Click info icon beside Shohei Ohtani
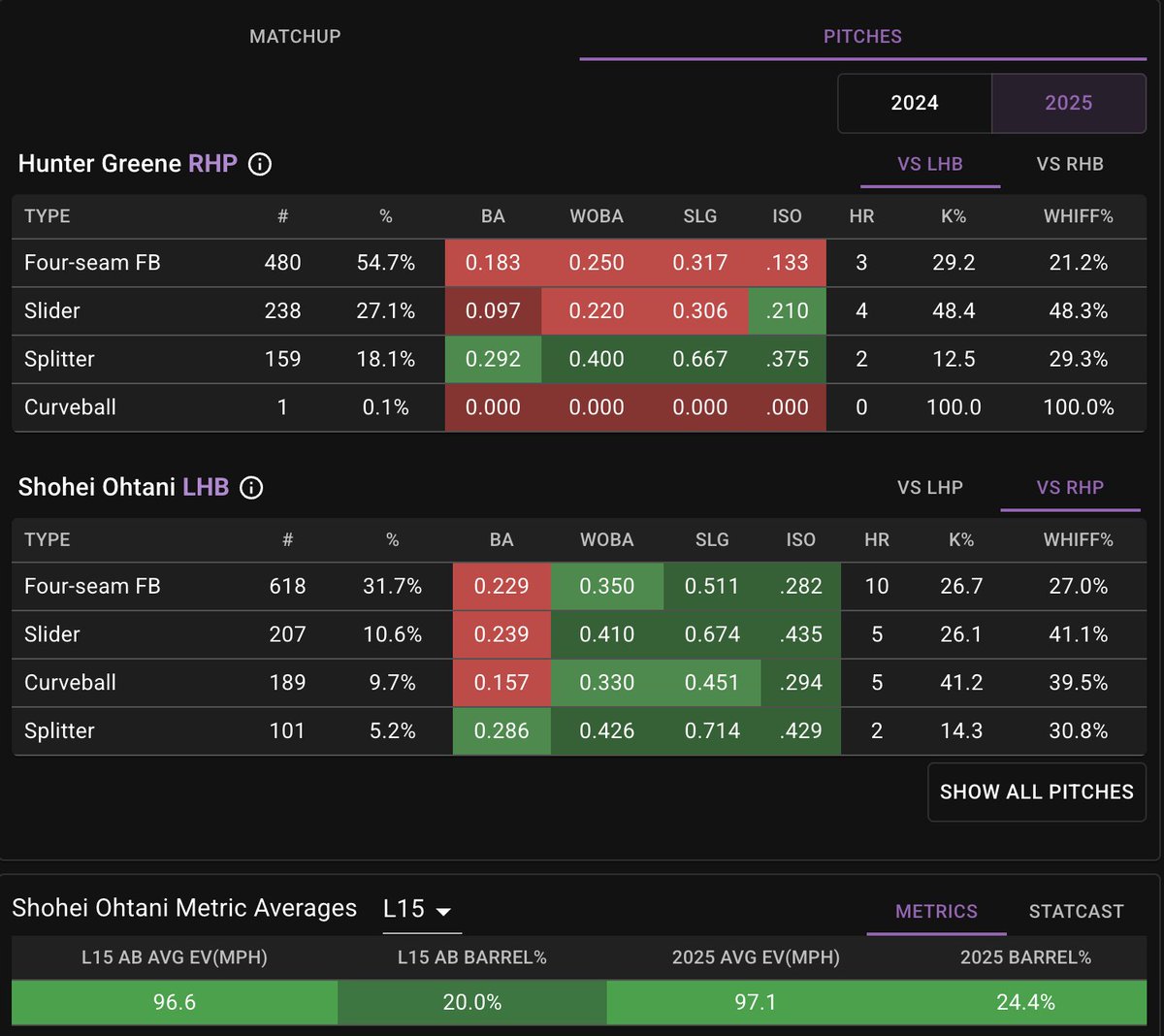 [251, 488]
